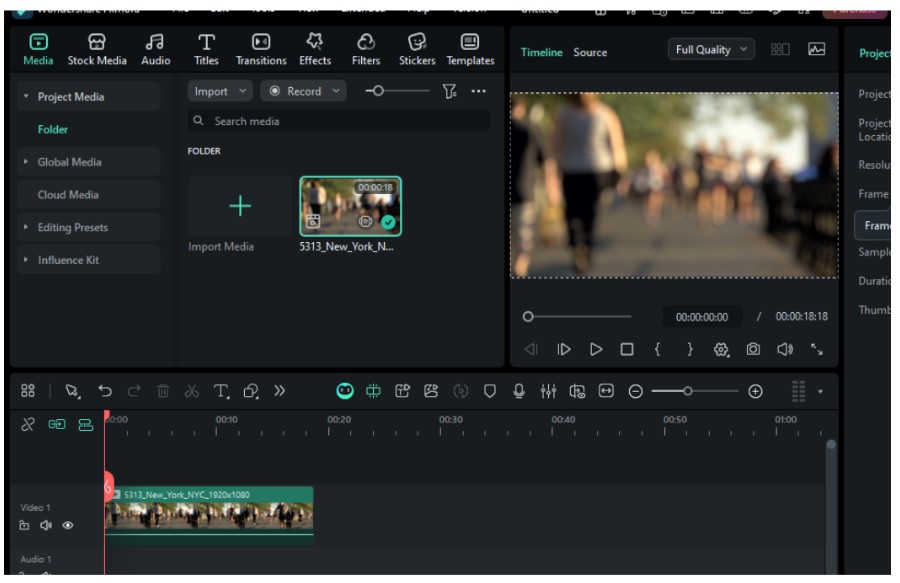Toggle visibility of the Video 1 track

[x=67, y=525]
